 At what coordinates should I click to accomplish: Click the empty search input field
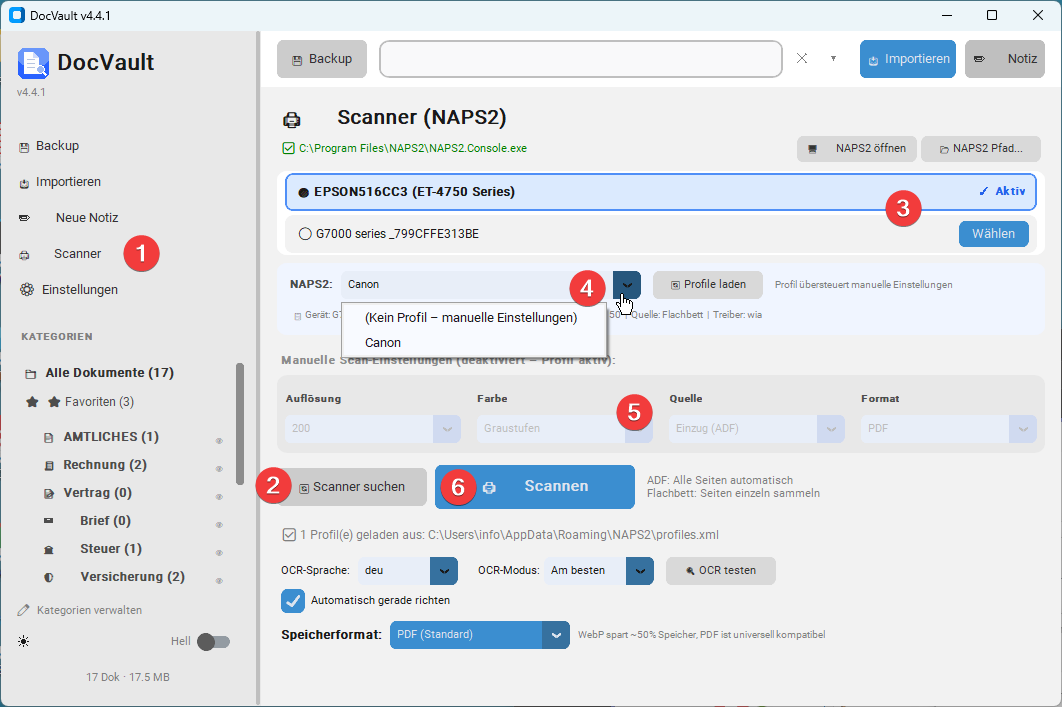coord(581,59)
